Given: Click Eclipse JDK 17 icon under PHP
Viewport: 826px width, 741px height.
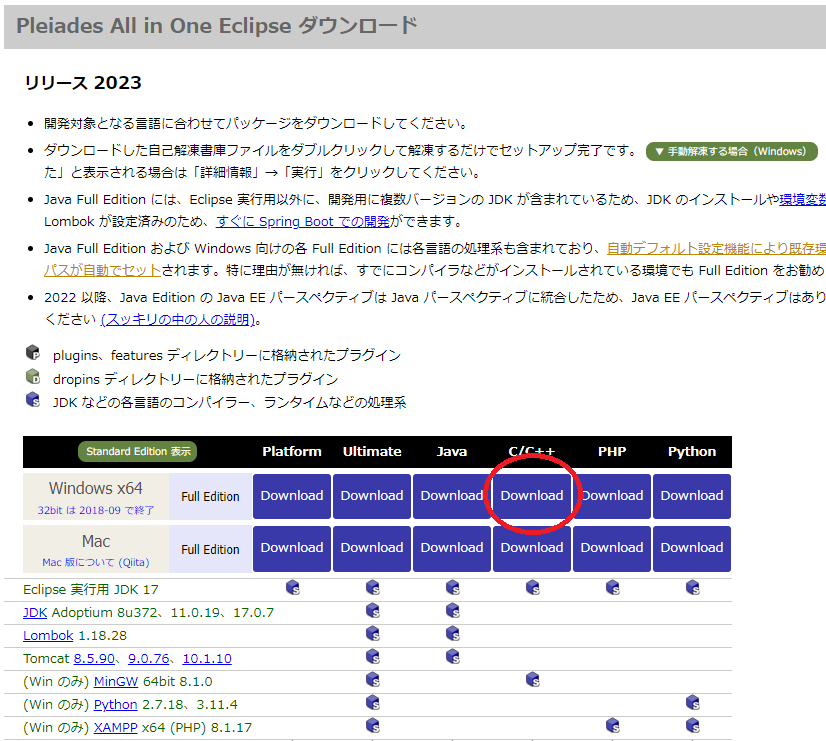Looking at the screenshot, I should (x=613, y=588).
